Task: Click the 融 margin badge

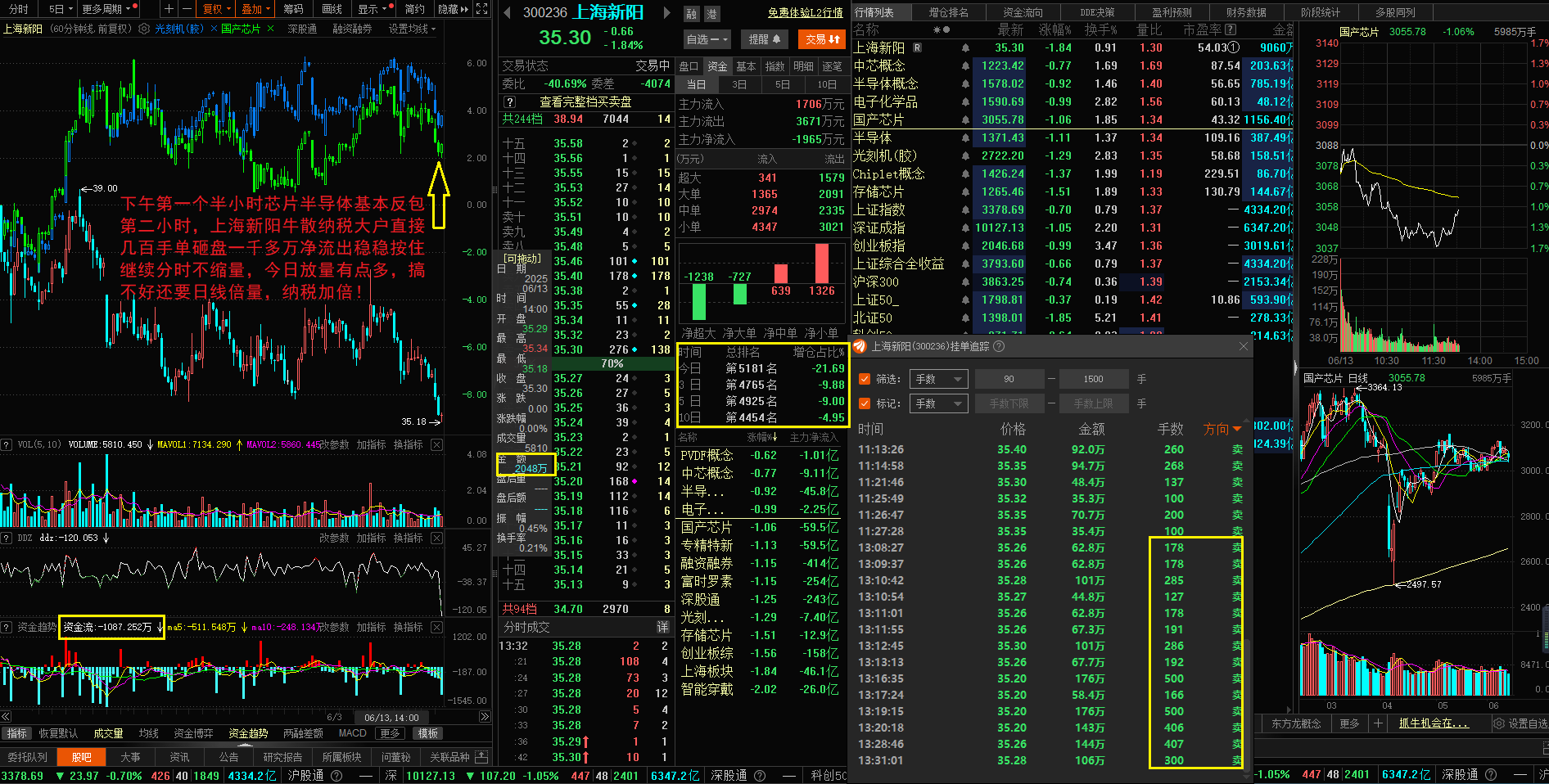Action: coord(692,13)
